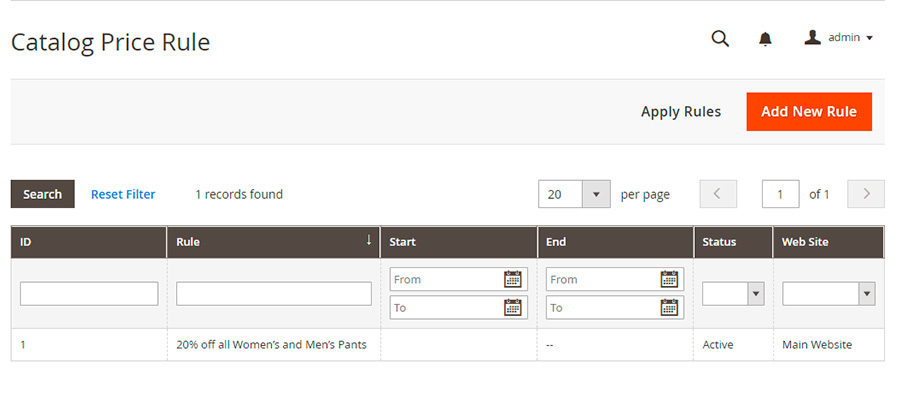Sort by the Status column header
Image resolution: width=900 pixels, height=399 pixels.
pyautogui.click(x=734, y=242)
